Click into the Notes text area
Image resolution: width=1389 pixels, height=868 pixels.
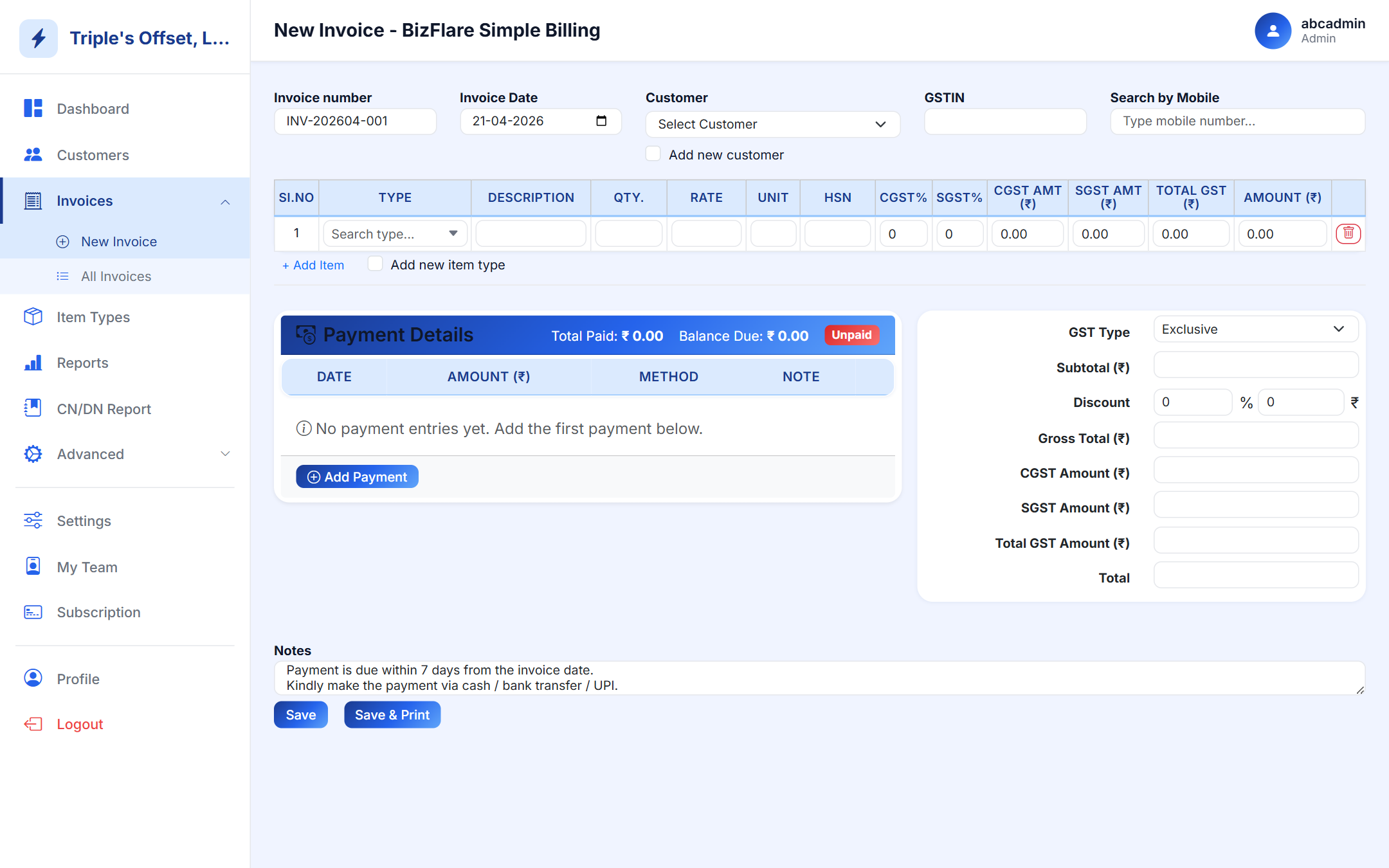pos(819,678)
